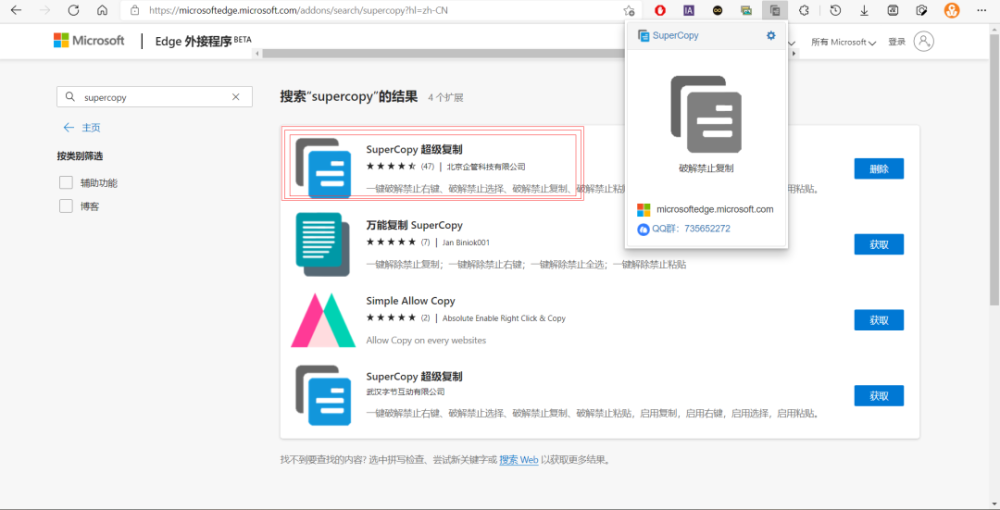This screenshot has width=1000, height=510.
Task: Open browser History clock icon
Action: point(835,10)
